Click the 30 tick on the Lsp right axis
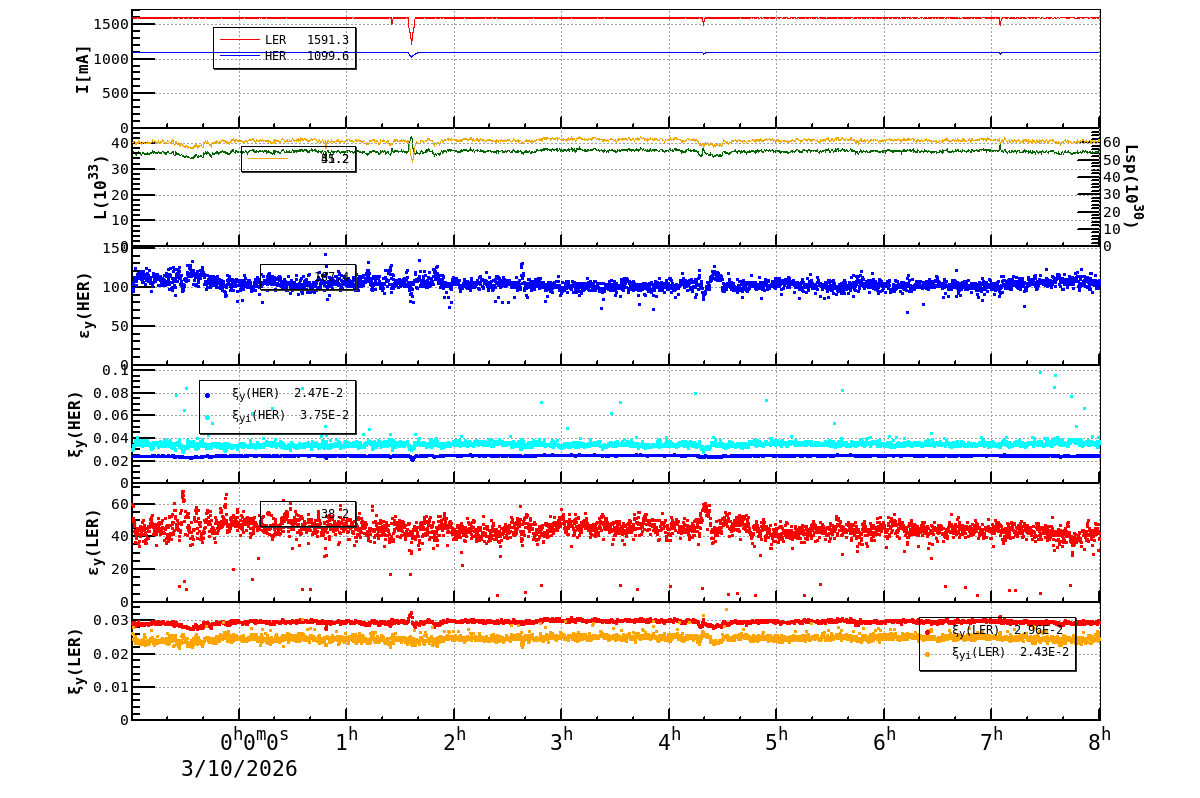The image size is (1200, 798). tap(1110, 194)
